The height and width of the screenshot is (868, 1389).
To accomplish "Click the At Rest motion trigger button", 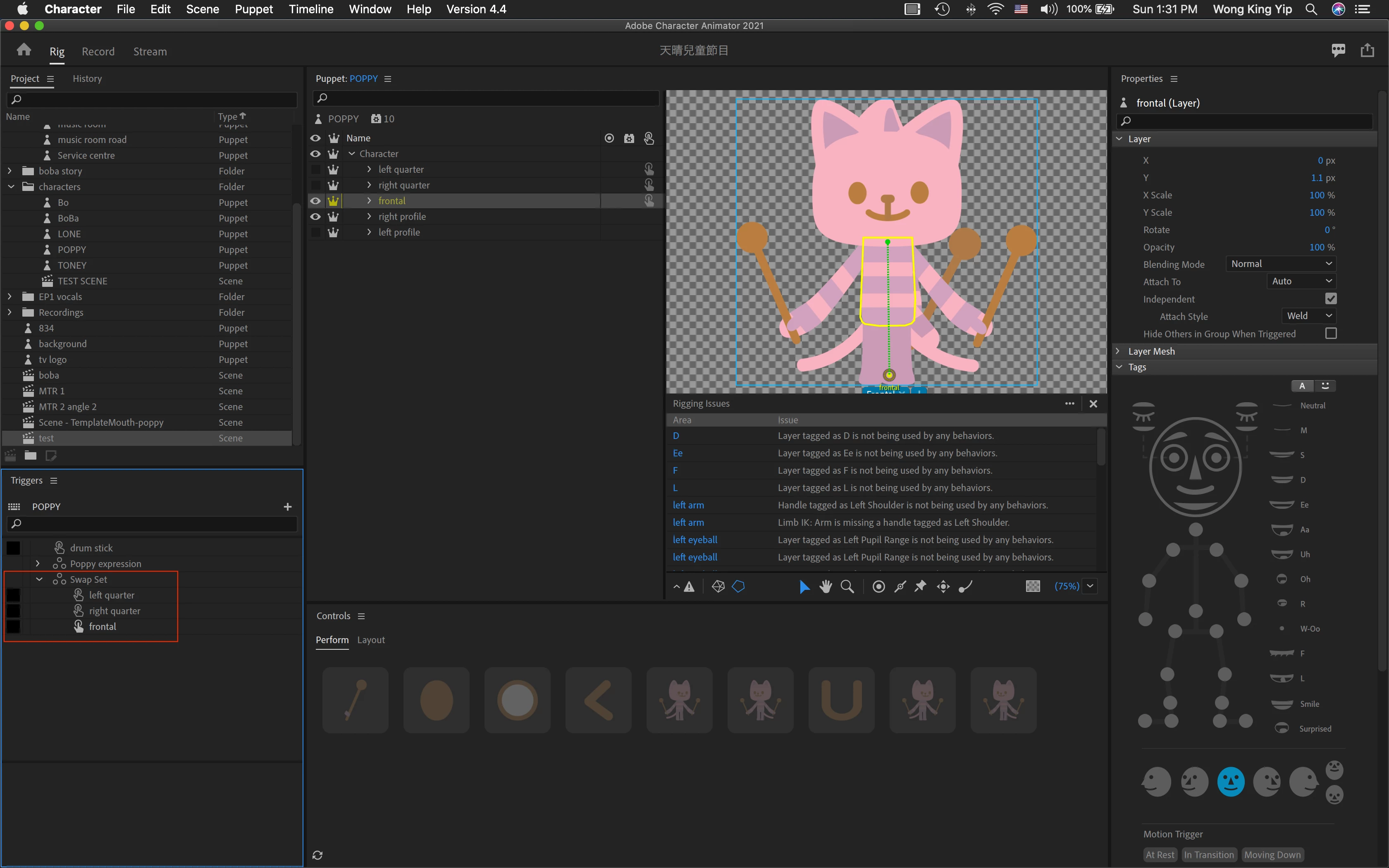I will tap(1160, 854).
